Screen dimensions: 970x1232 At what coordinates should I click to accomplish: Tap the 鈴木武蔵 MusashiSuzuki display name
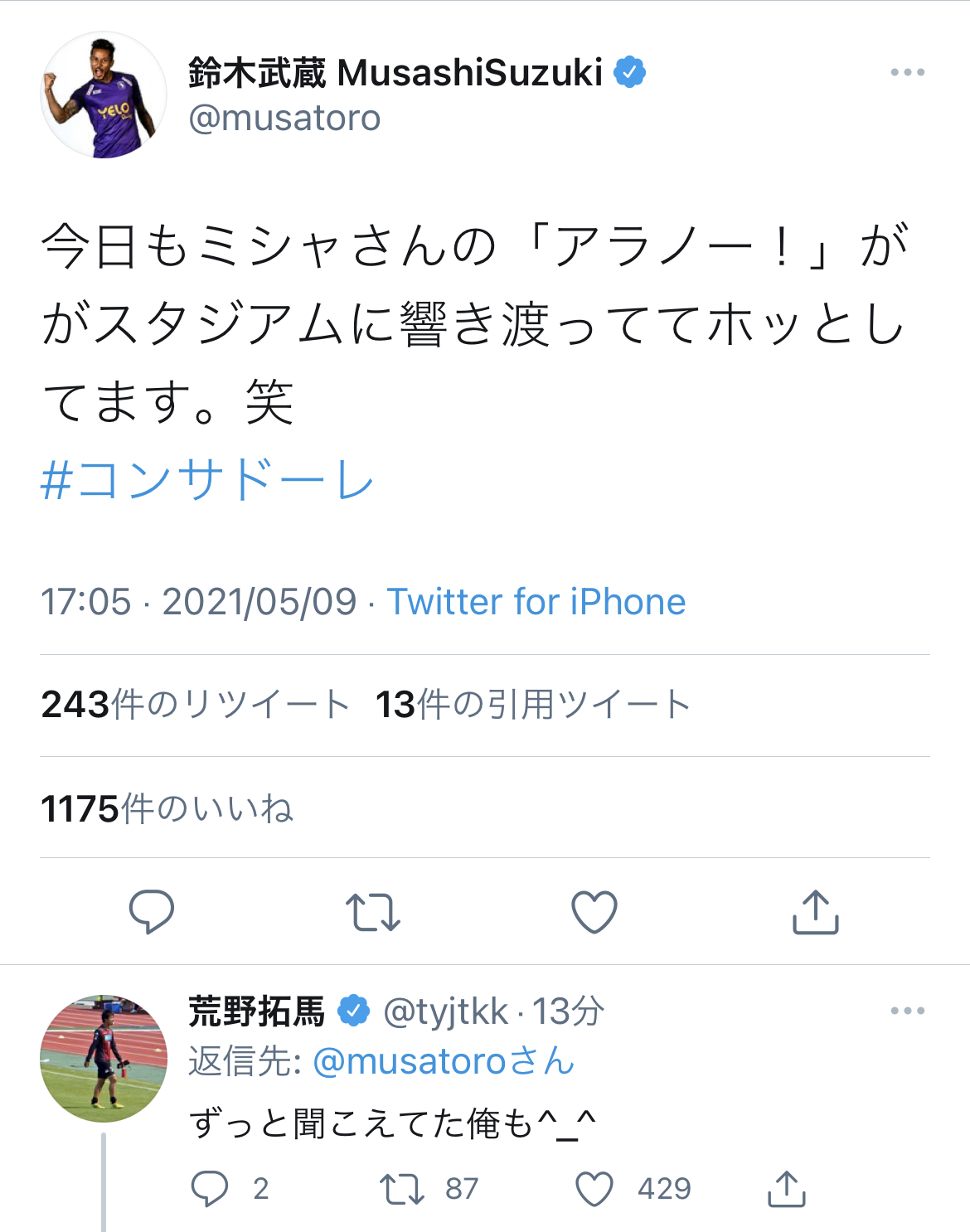point(395,73)
